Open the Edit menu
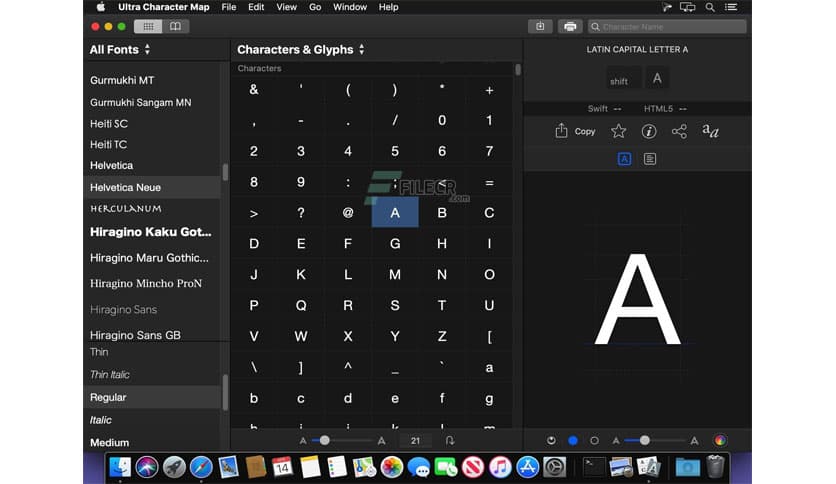This screenshot has width=836, height=484. [x=256, y=7]
